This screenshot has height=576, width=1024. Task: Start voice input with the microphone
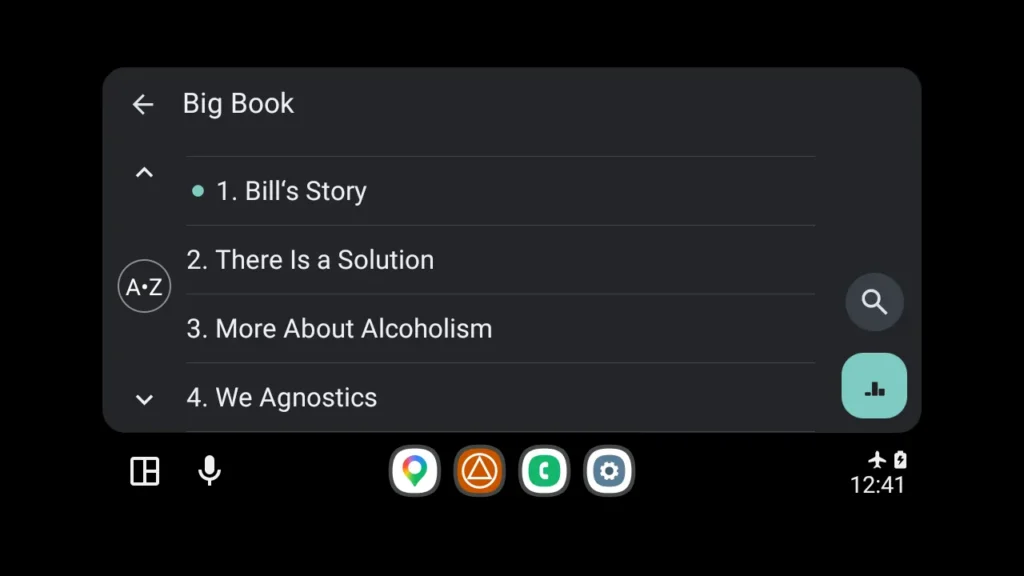click(208, 471)
